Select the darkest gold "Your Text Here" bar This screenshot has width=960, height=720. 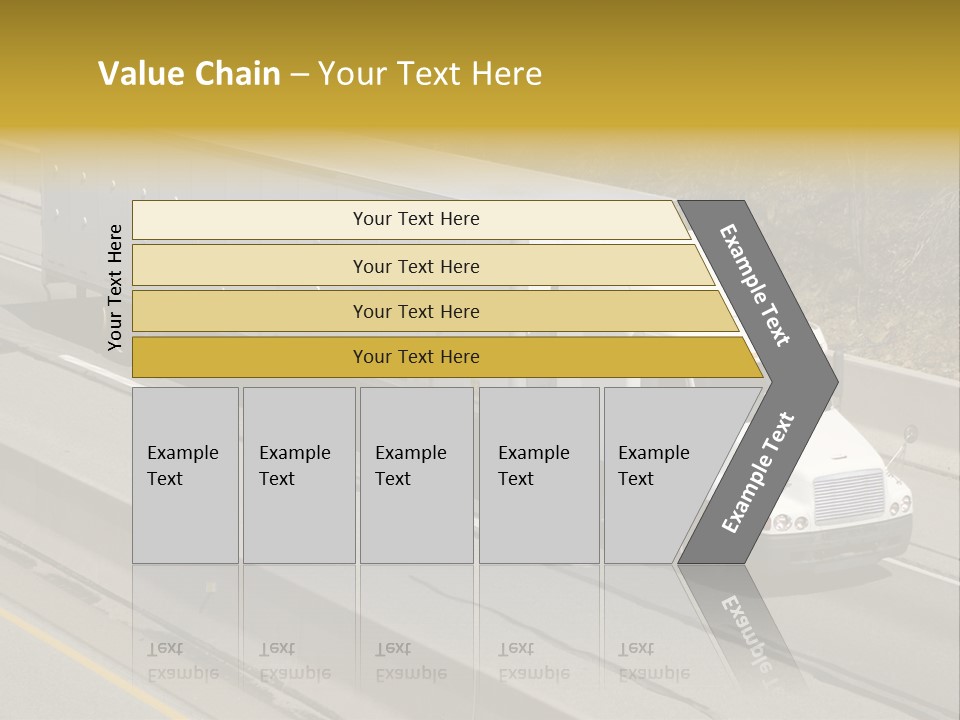coord(415,357)
